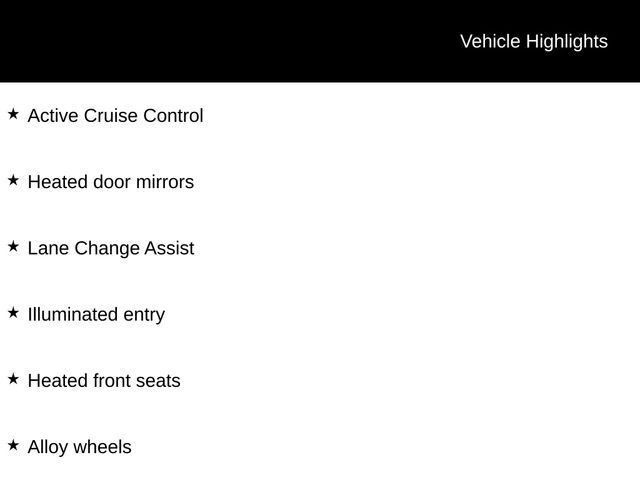Click the word "Highlights" in the black header
Image resolution: width=640 pixels, height=480 pixels.
point(566,41)
